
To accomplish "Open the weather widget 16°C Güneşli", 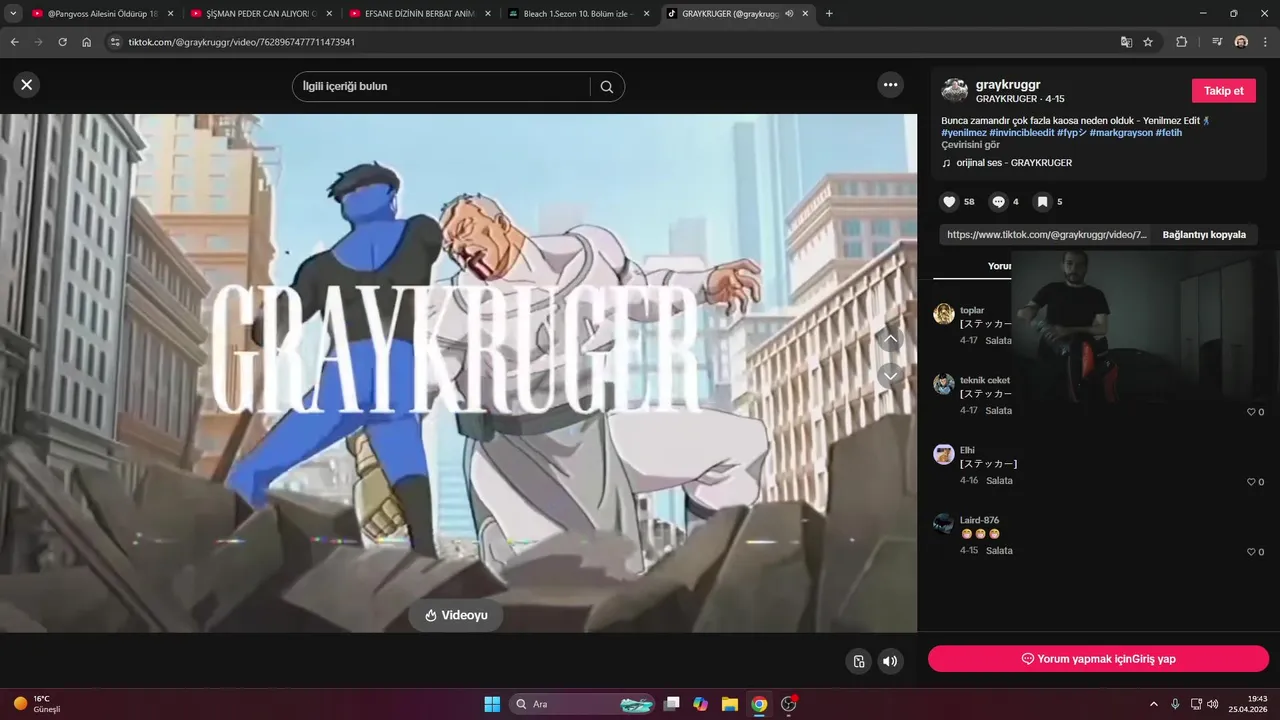I will 38,704.
